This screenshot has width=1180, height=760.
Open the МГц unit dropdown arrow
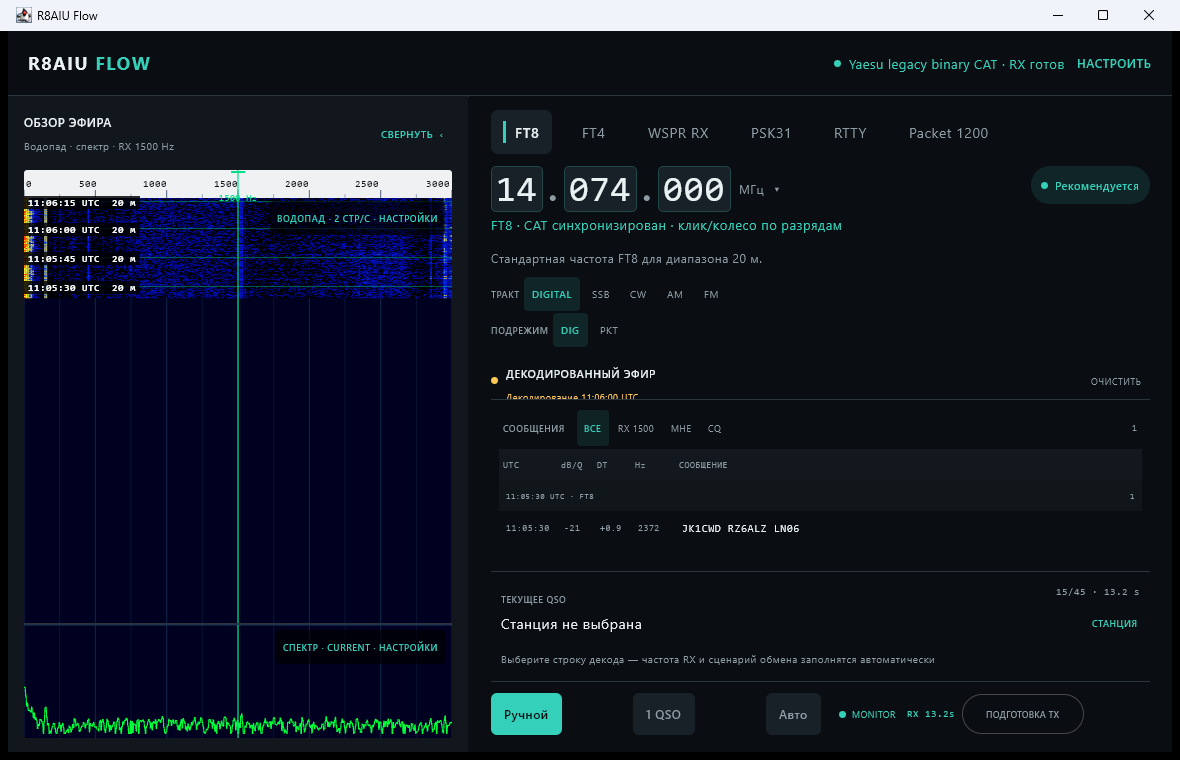777,190
